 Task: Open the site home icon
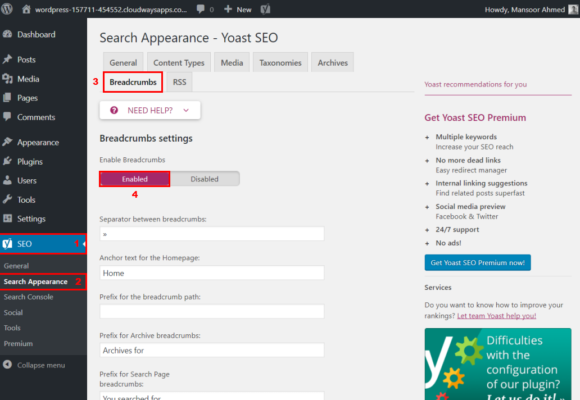pos(26,9)
